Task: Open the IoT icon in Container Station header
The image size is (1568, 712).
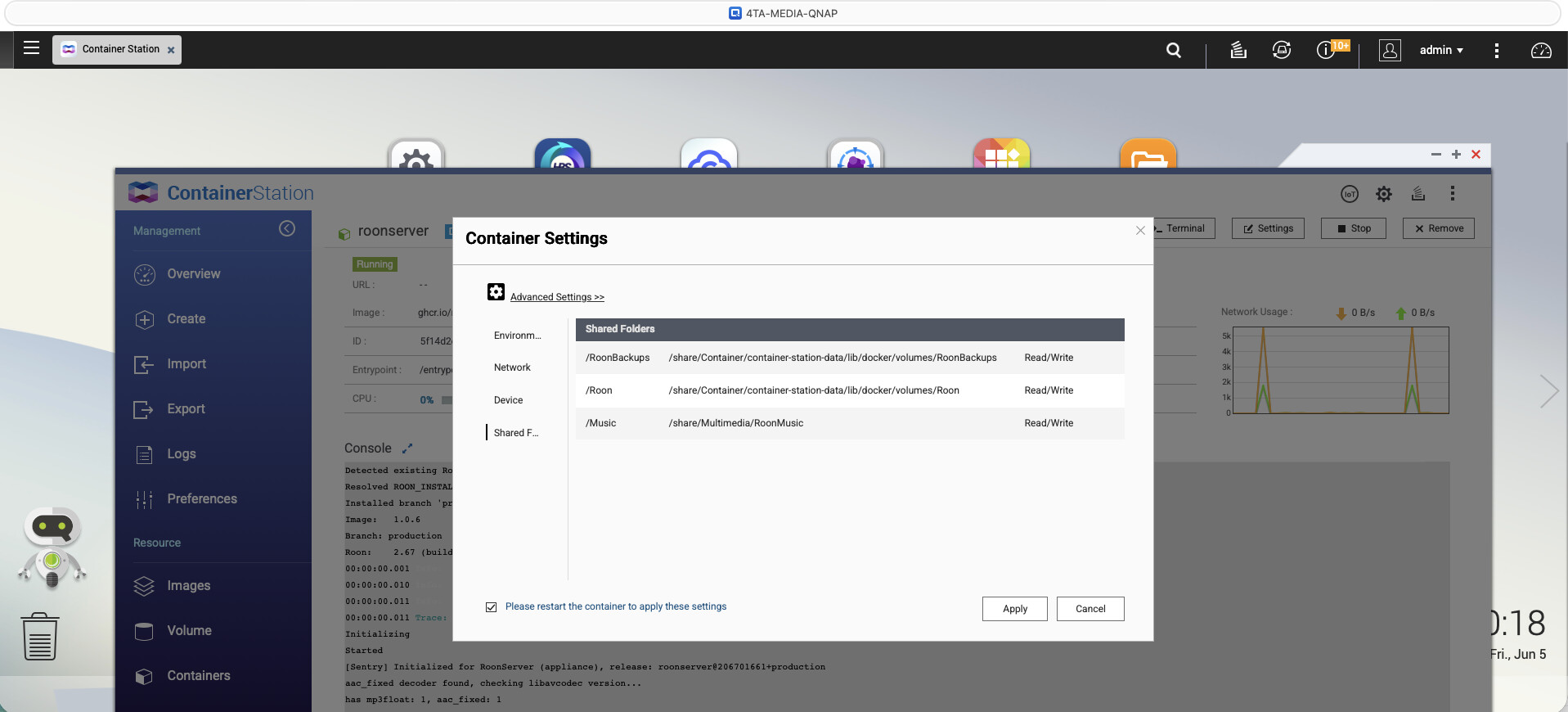Action: [x=1350, y=194]
